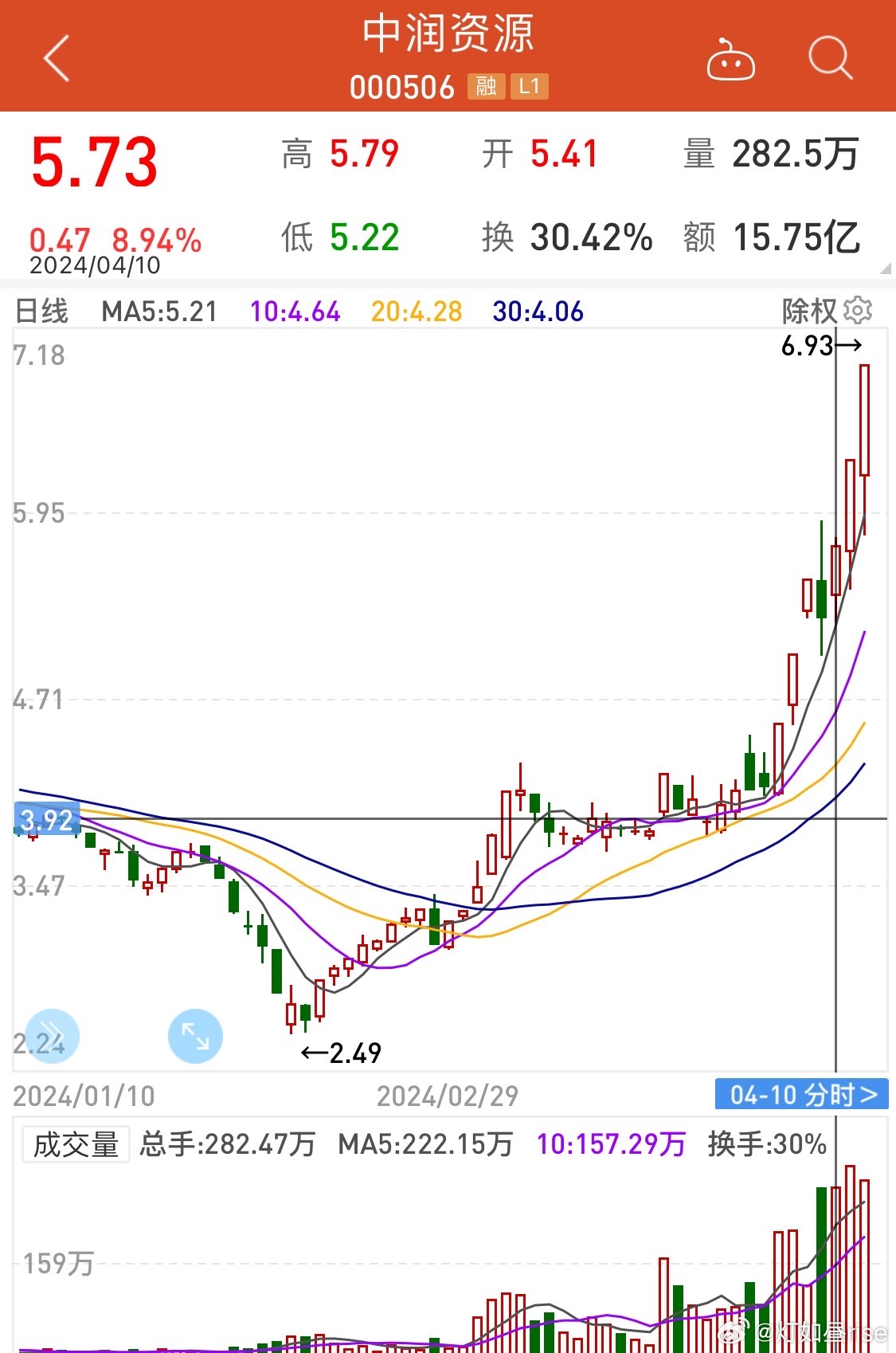Tap purple 10:4.64 moving average label
Image resolution: width=896 pixels, height=1353 pixels.
click(x=295, y=311)
